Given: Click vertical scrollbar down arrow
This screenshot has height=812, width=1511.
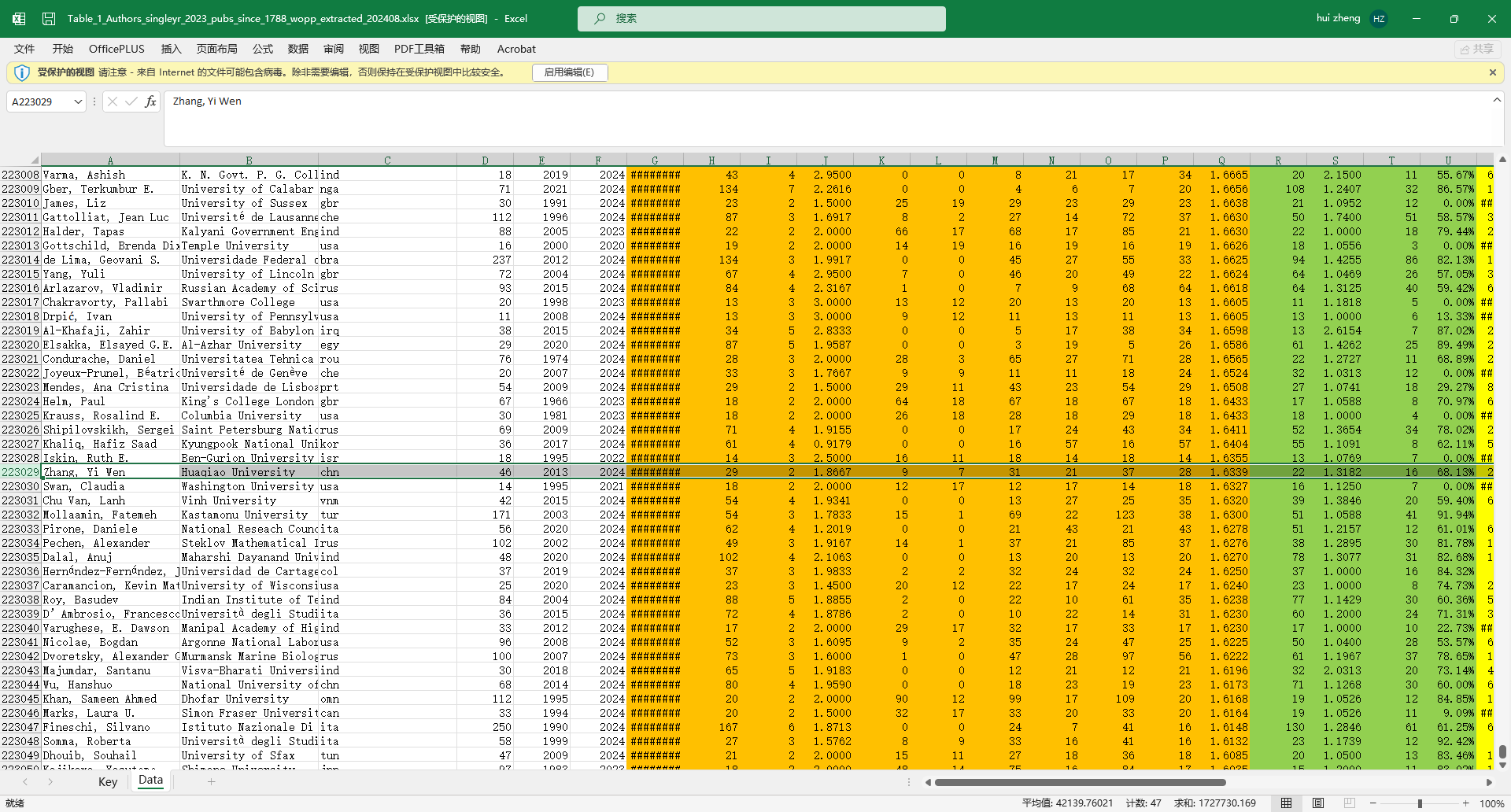Looking at the screenshot, I should coord(1502,765).
